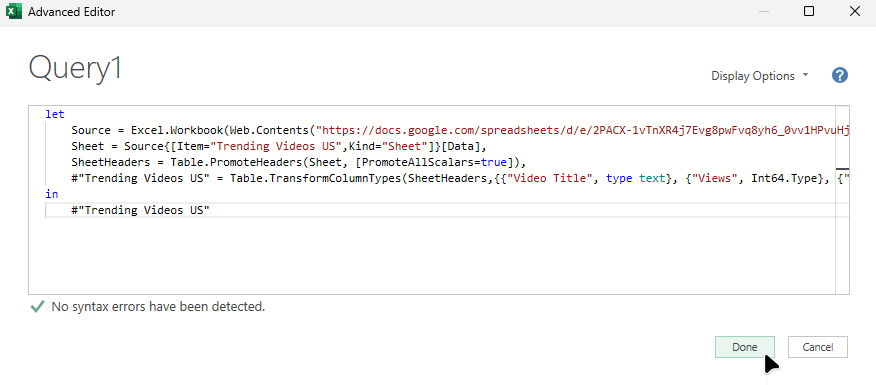Close the Advanced Editor window
This screenshot has width=876, height=385.
[x=854, y=11]
